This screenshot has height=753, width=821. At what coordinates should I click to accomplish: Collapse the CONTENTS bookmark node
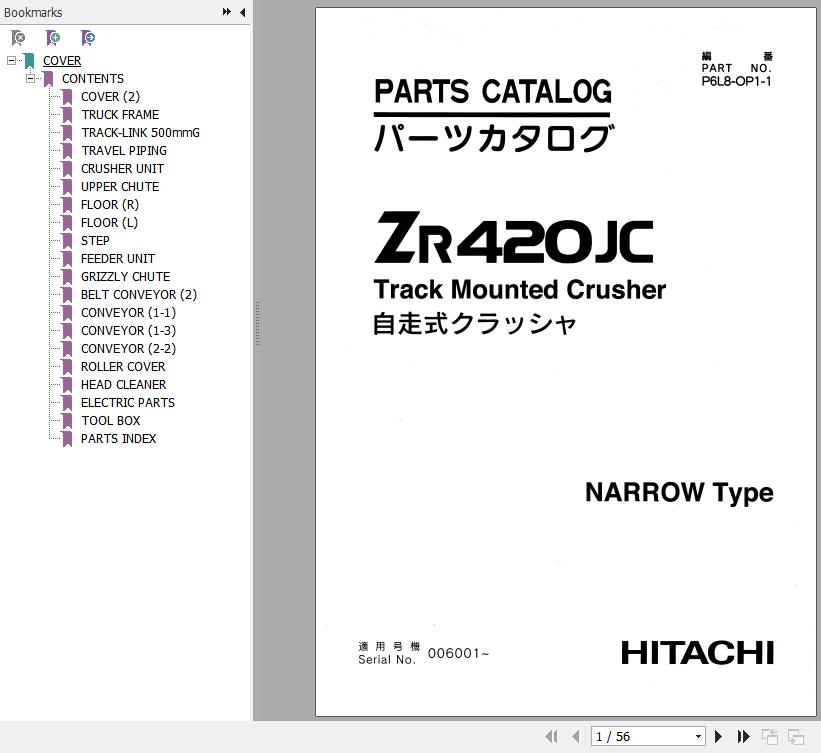click(30, 79)
